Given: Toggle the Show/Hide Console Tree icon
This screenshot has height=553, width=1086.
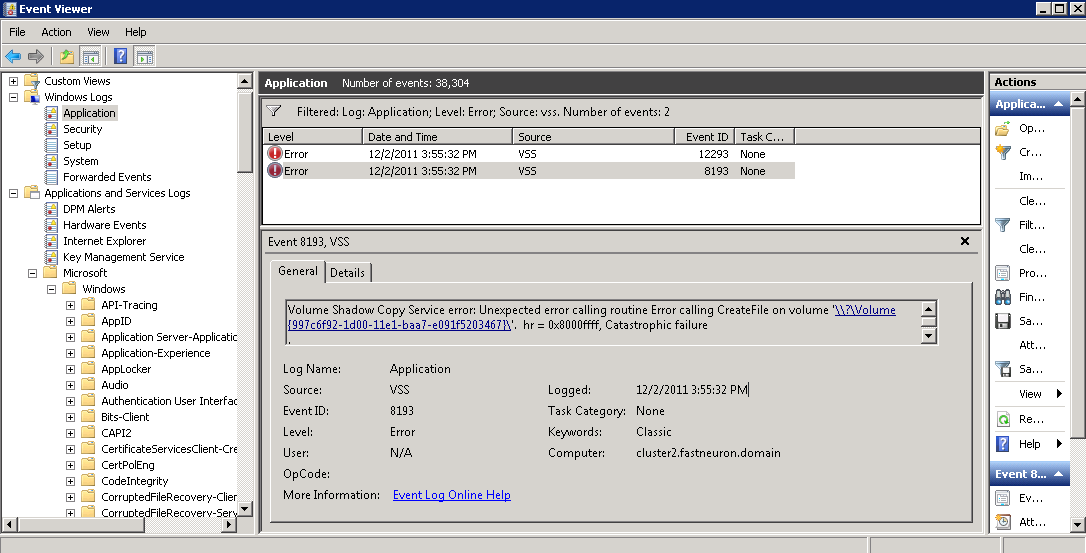Looking at the screenshot, I should pos(89,56).
